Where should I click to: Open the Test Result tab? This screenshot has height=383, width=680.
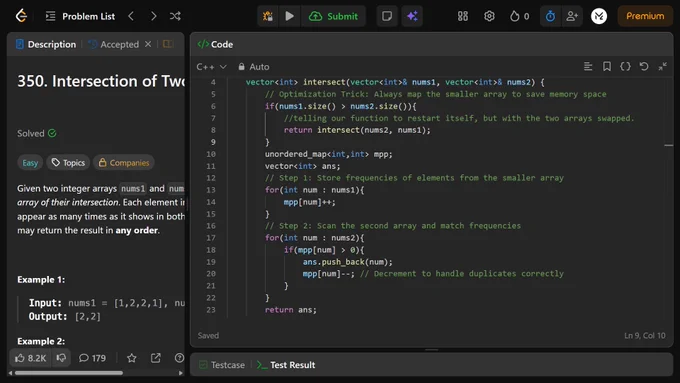point(286,365)
